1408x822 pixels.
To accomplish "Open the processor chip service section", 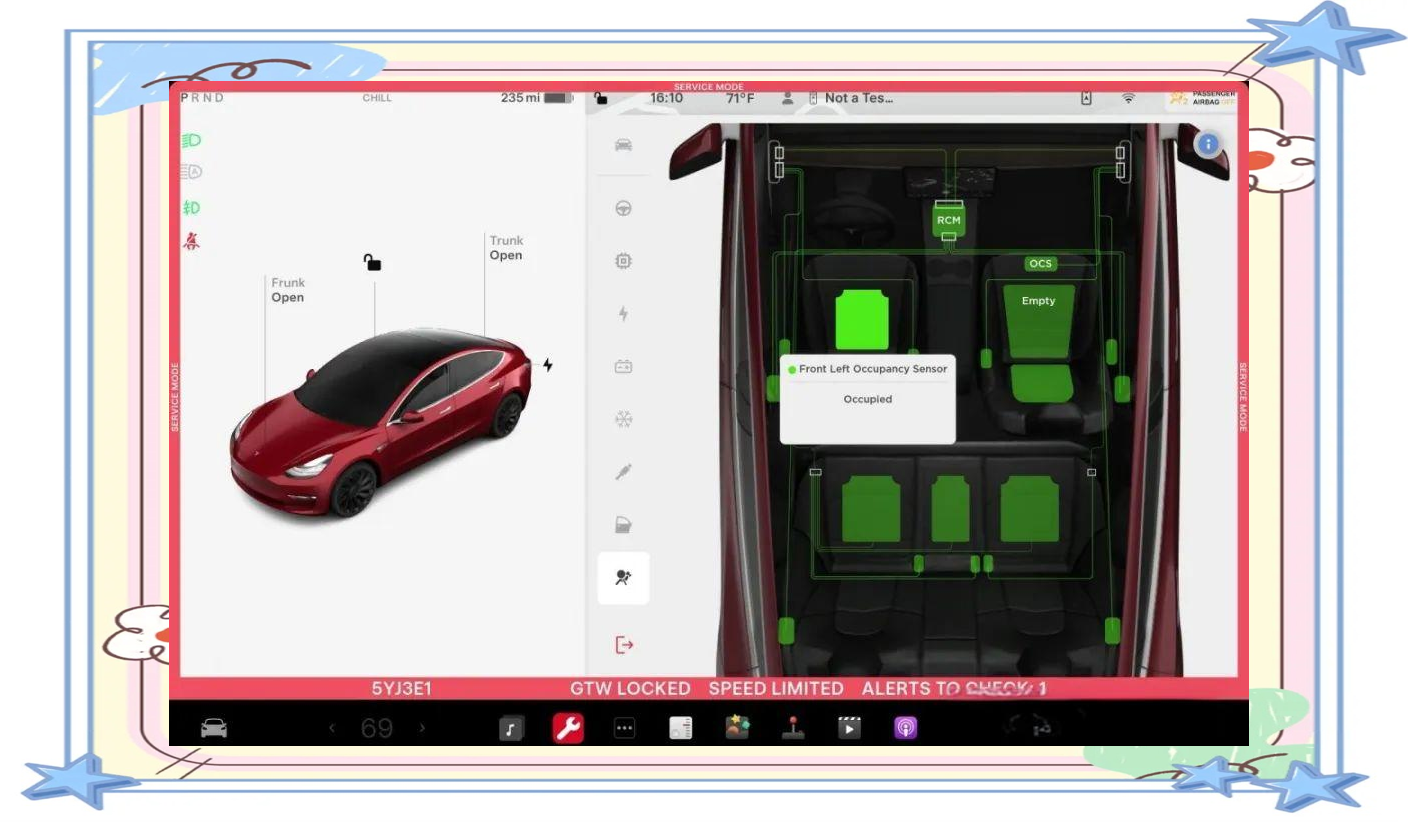I will pos(623,261).
